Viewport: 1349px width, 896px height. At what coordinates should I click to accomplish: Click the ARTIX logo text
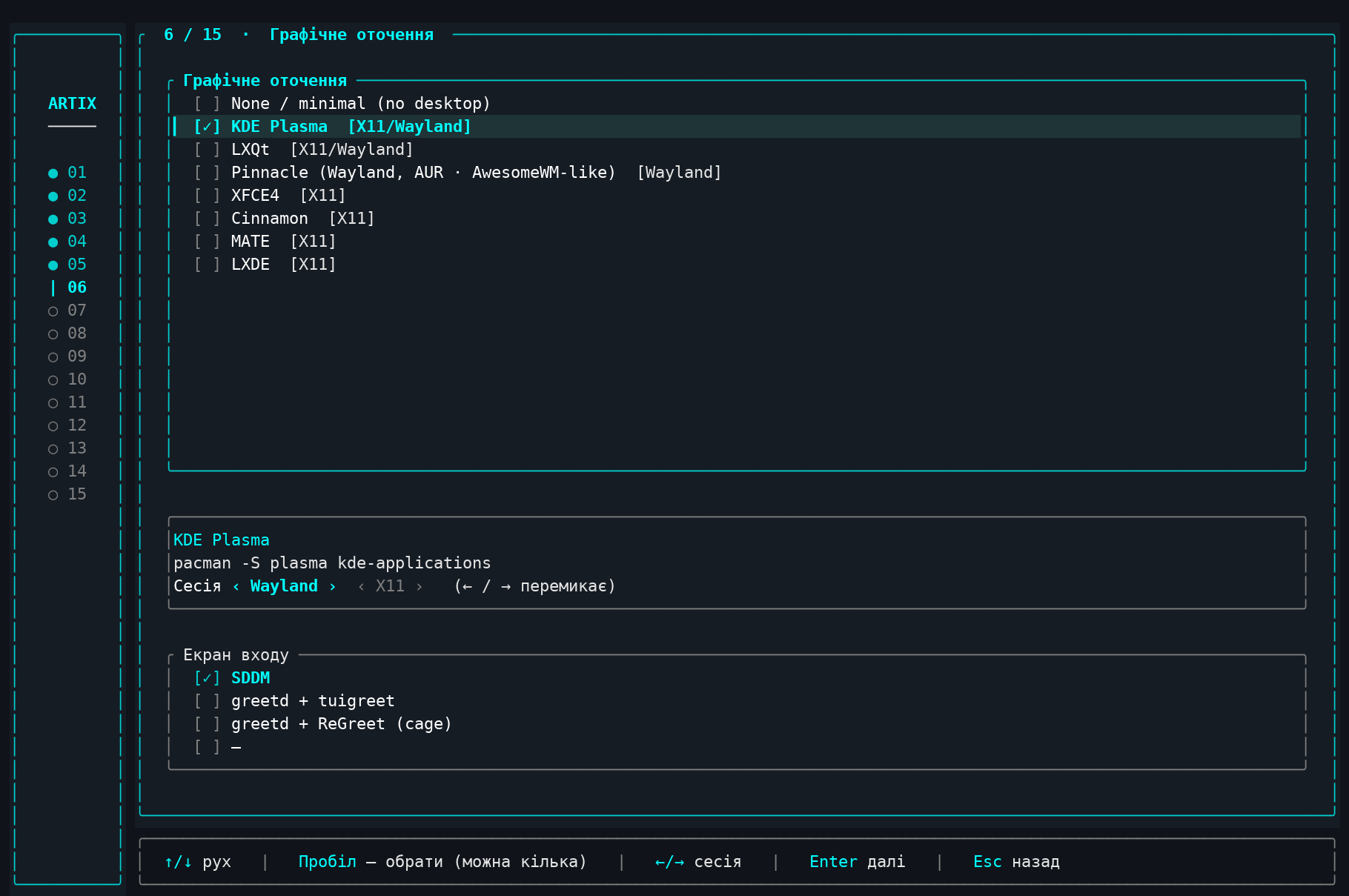click(72, 104)
